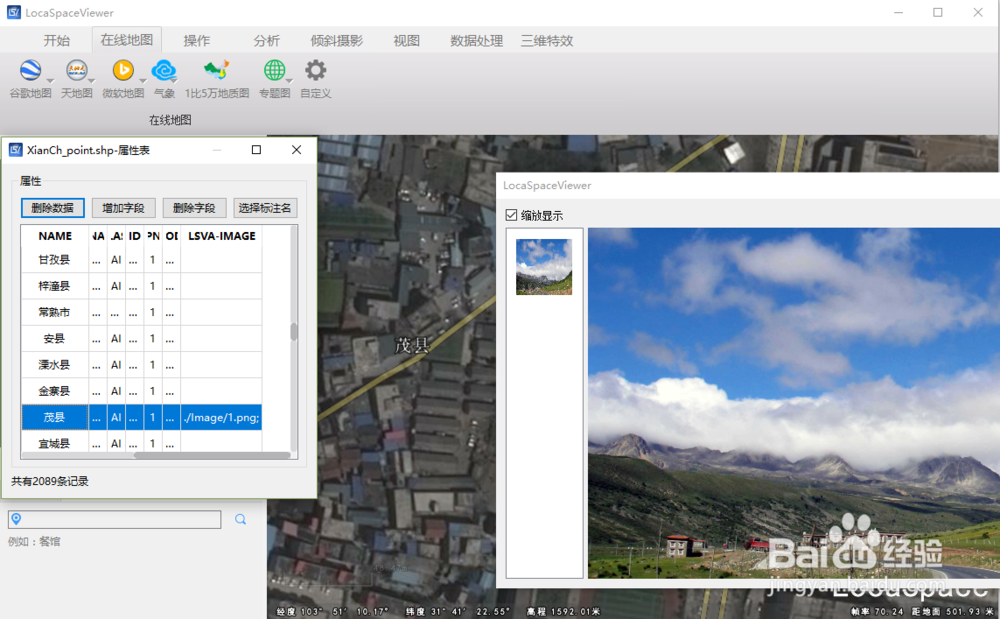
Task: Open the 数据处理 ribbon tab
Action: (476, 41)
